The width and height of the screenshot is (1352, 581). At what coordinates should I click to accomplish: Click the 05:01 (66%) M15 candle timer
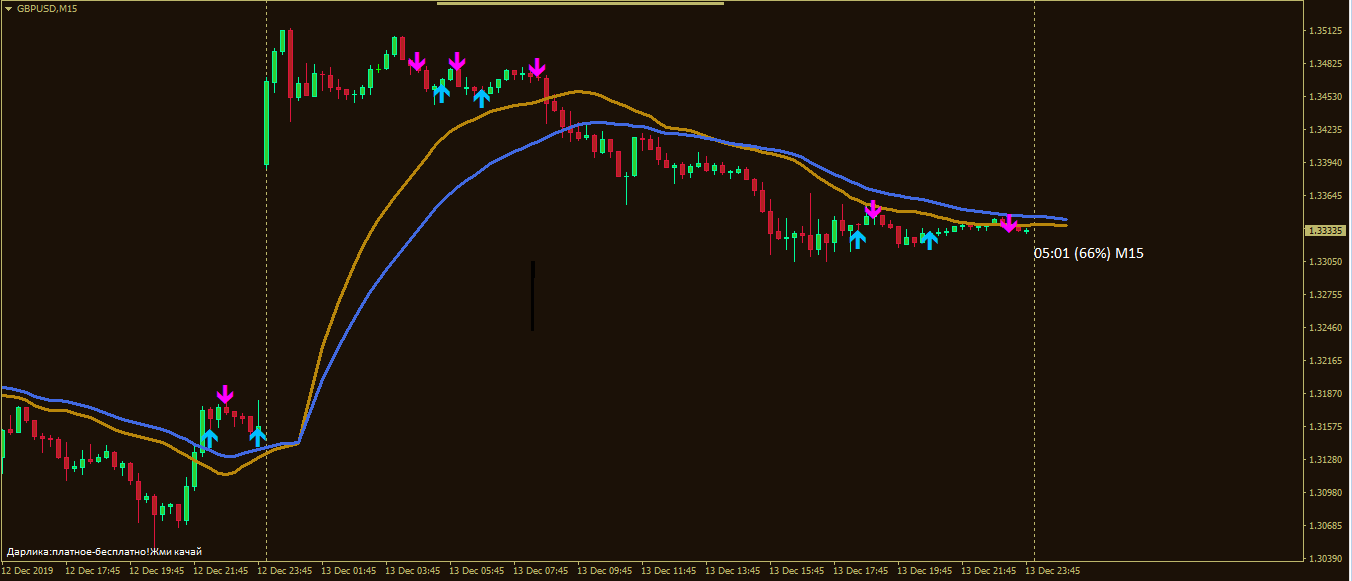tap(1088, 254)
